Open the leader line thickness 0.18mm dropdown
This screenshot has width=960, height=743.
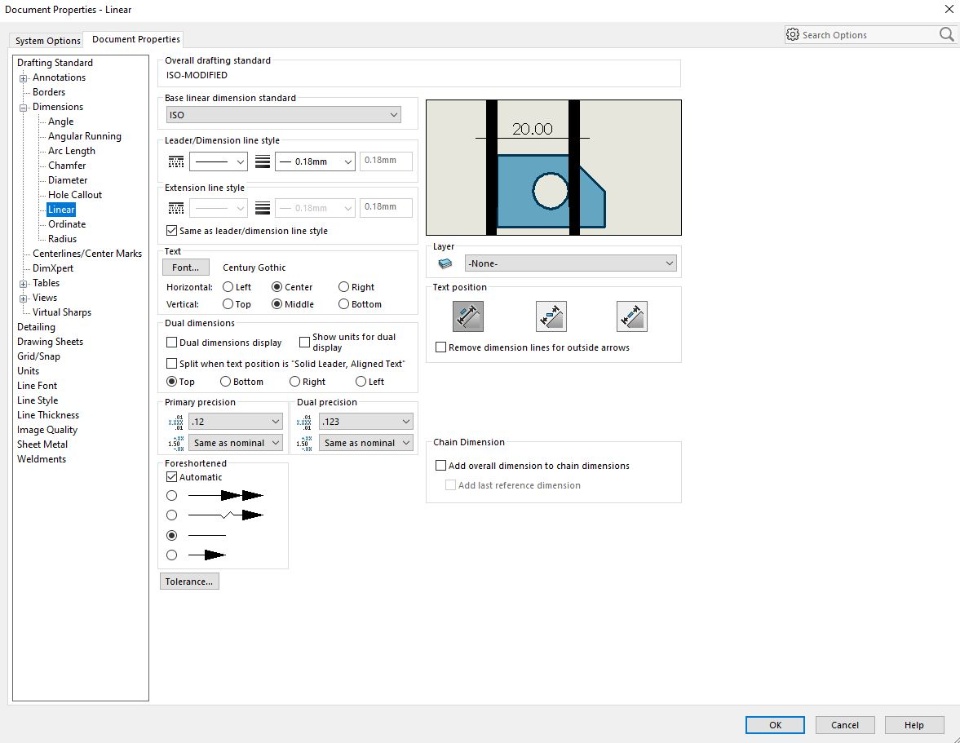[315, 162]
